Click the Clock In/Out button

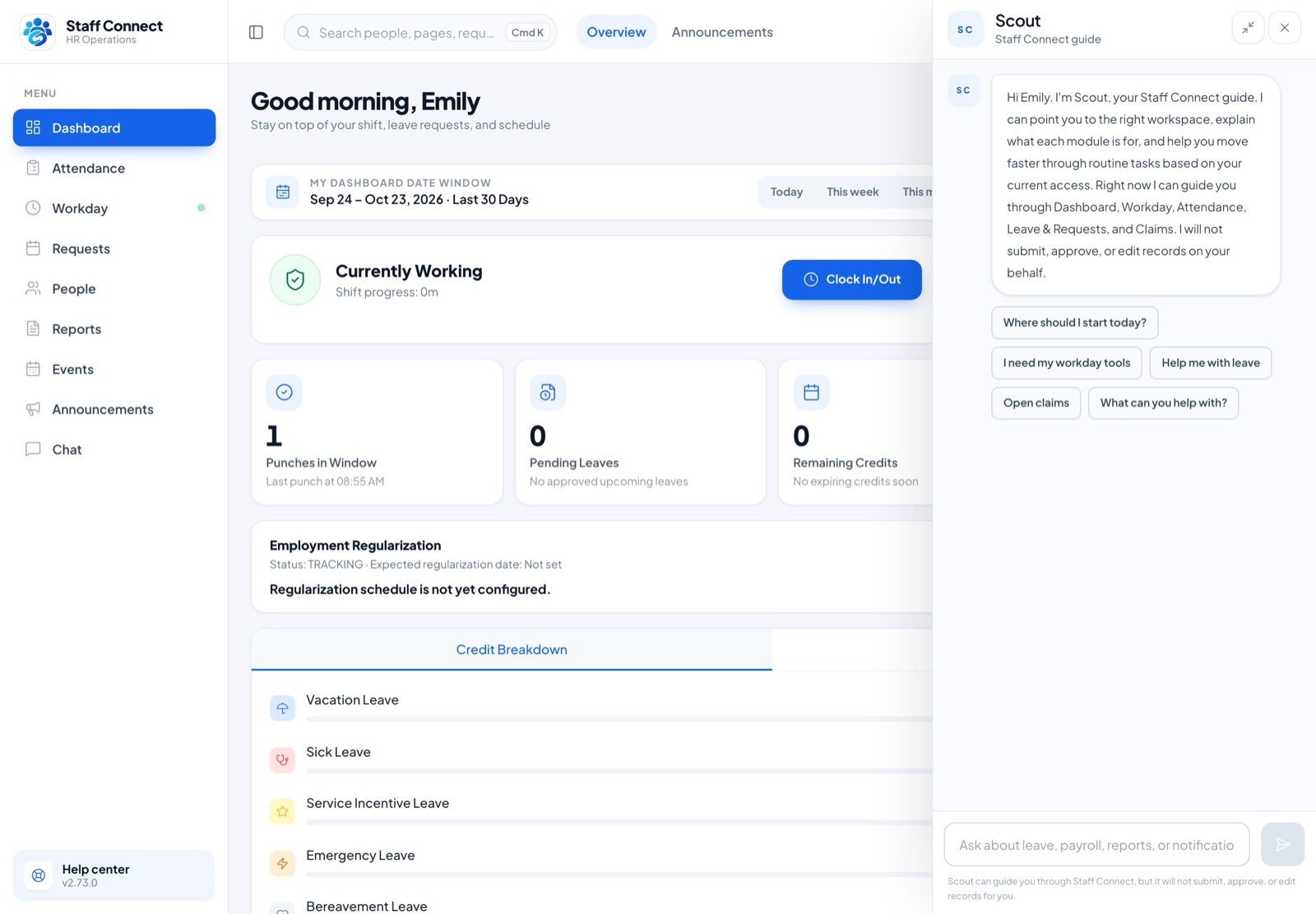click(x=852, y=280)
